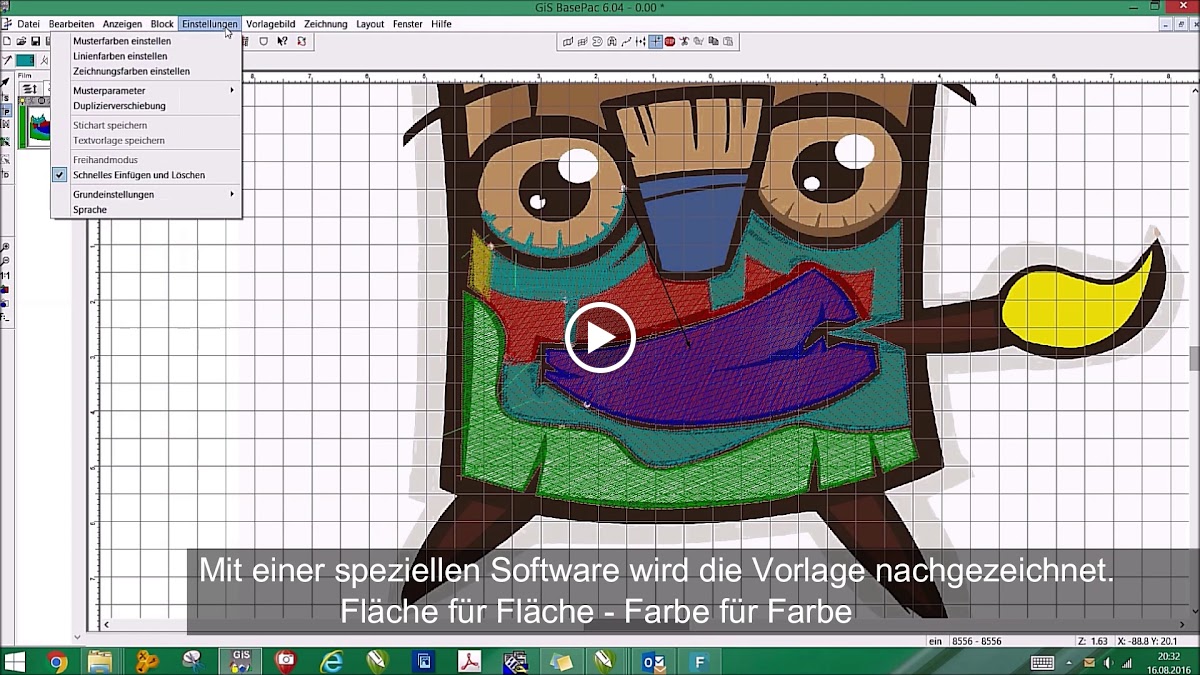Image resolution: width=1200 pixels, height=675 pixels.
Task: Select the circled letter A tool
Action: [612, 42]
